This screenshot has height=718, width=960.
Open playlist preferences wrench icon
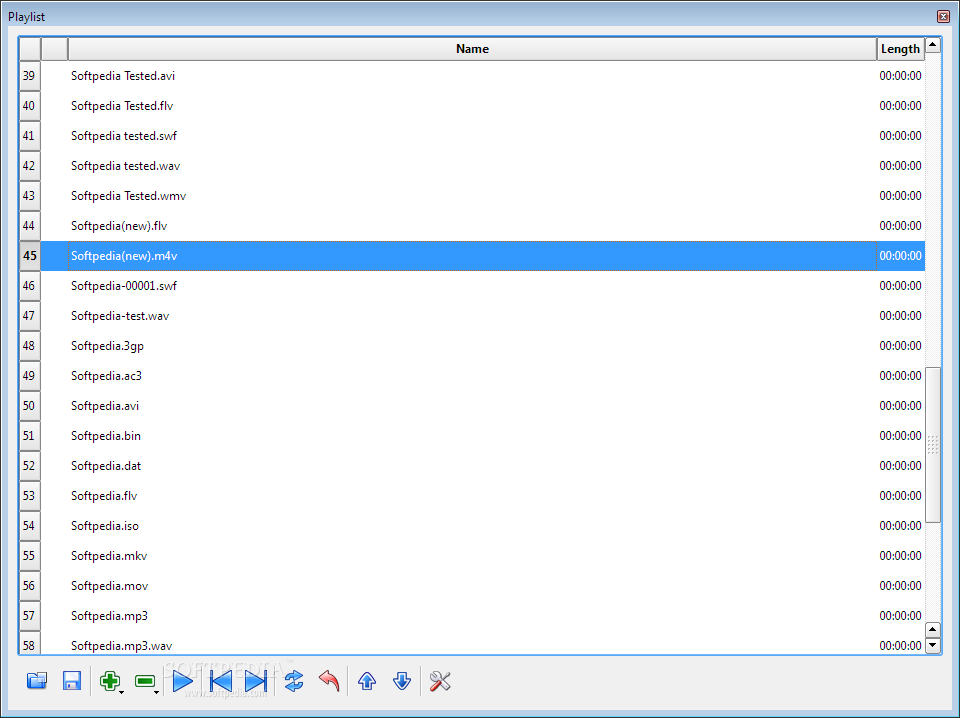tap(440, 681)
